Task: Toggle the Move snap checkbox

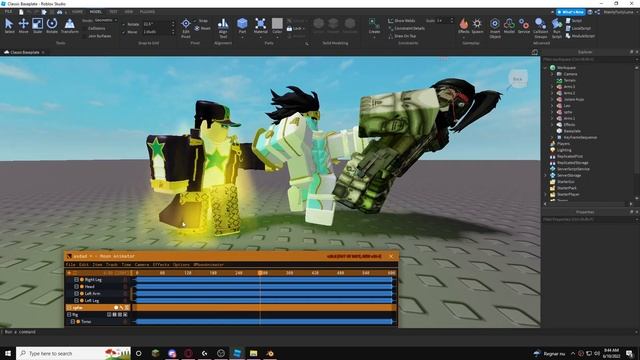Action: (124, 32)
